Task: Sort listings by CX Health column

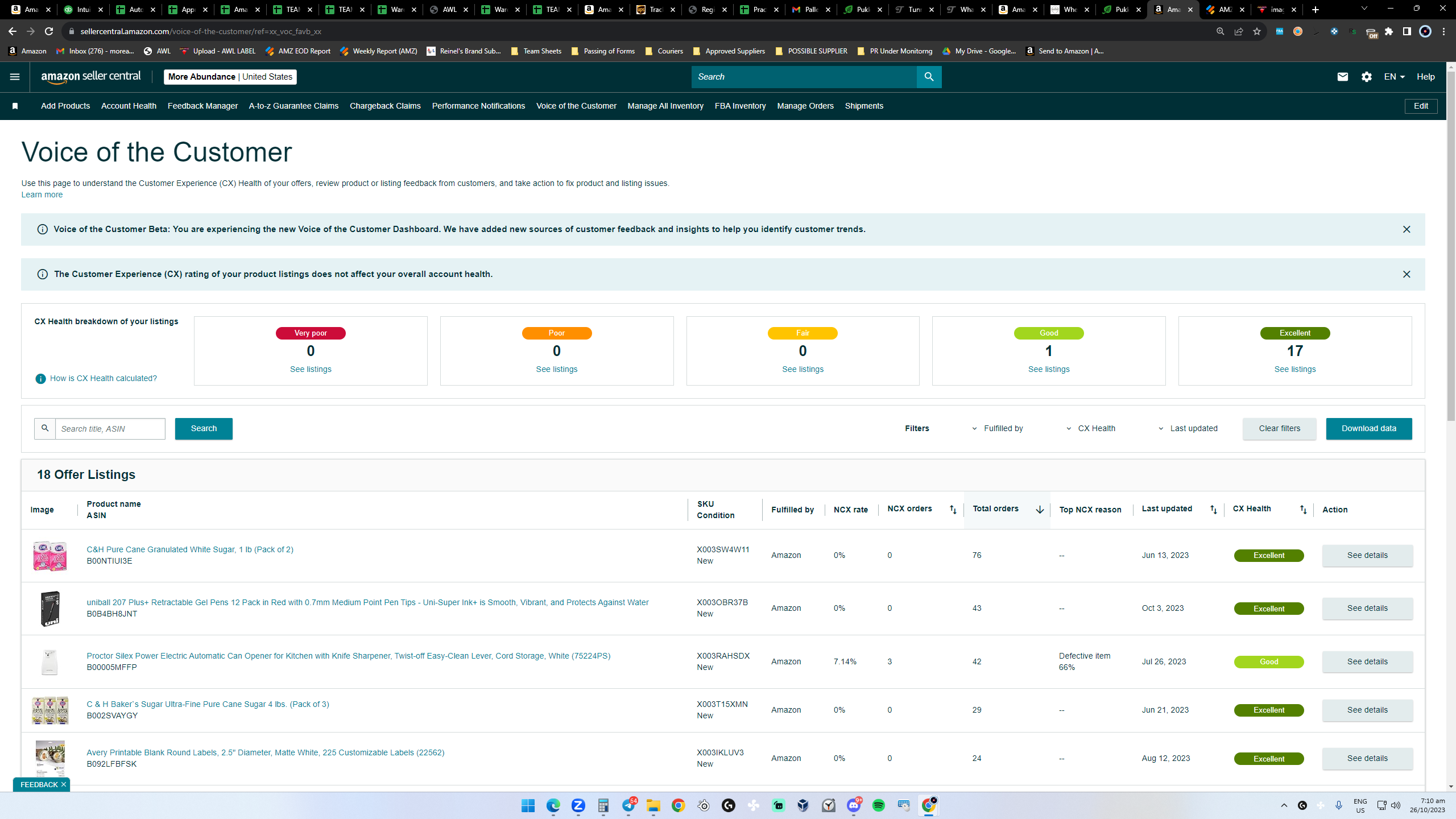Action: point(1304,510)
